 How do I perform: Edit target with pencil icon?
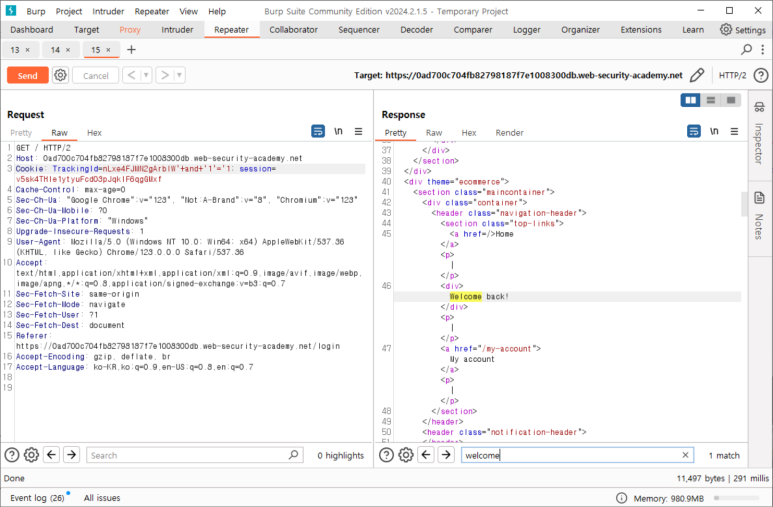697,75
